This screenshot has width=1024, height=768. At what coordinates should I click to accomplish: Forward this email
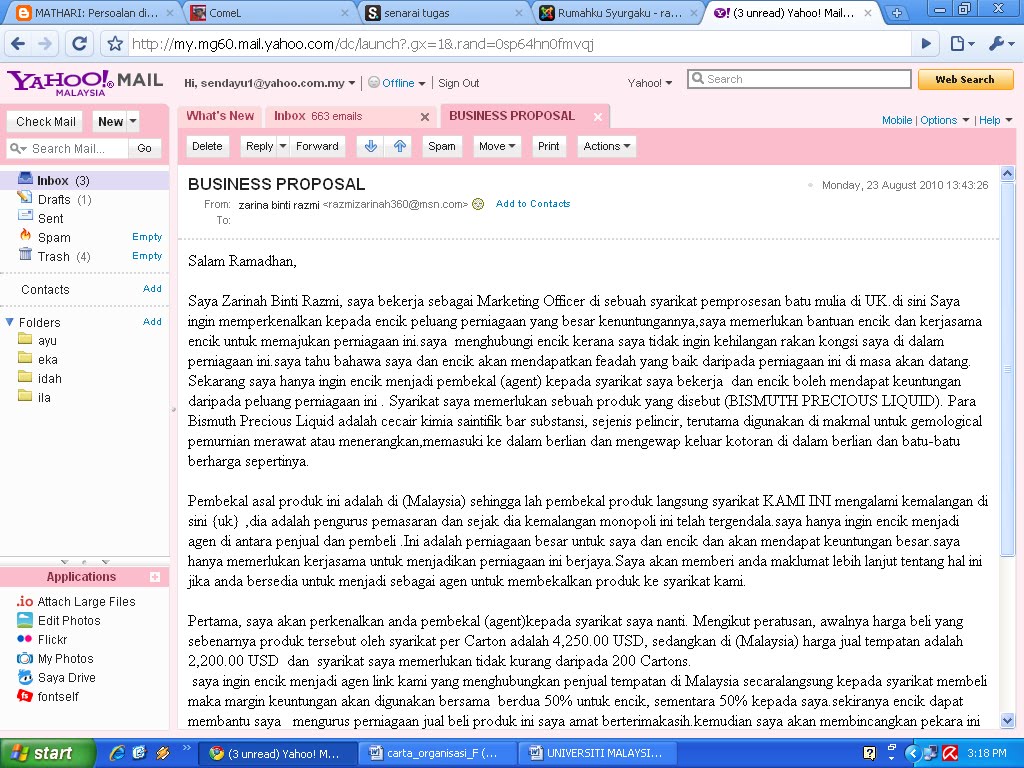click(317, 146)
